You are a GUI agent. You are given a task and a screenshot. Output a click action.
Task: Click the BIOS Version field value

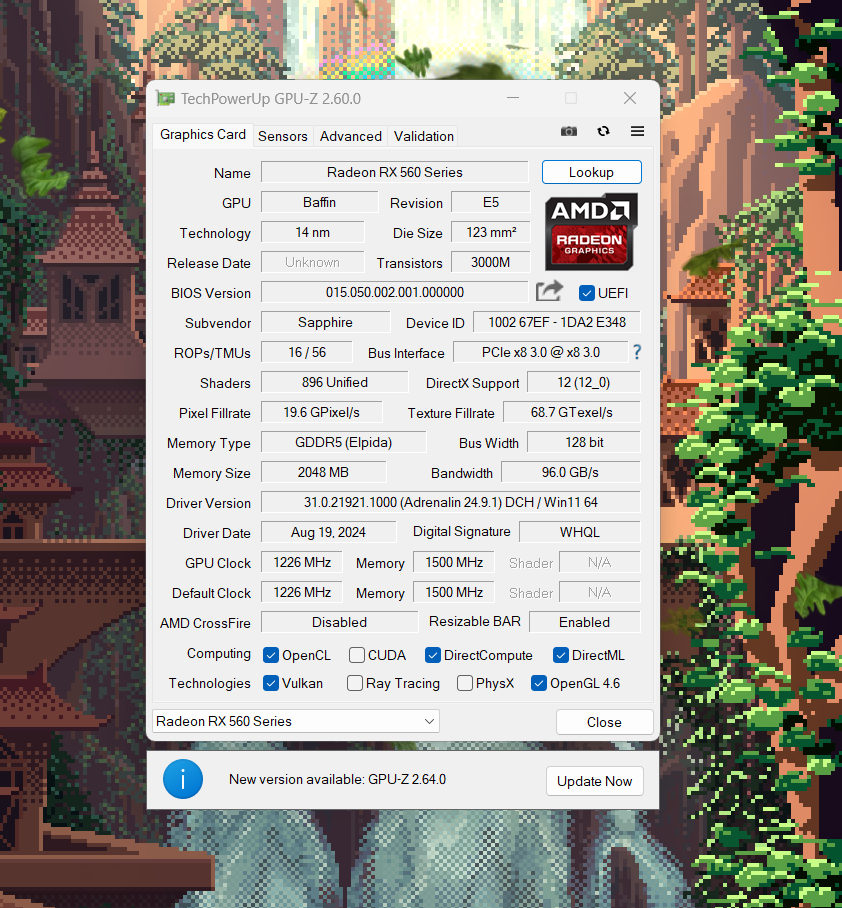coord(394,292)
